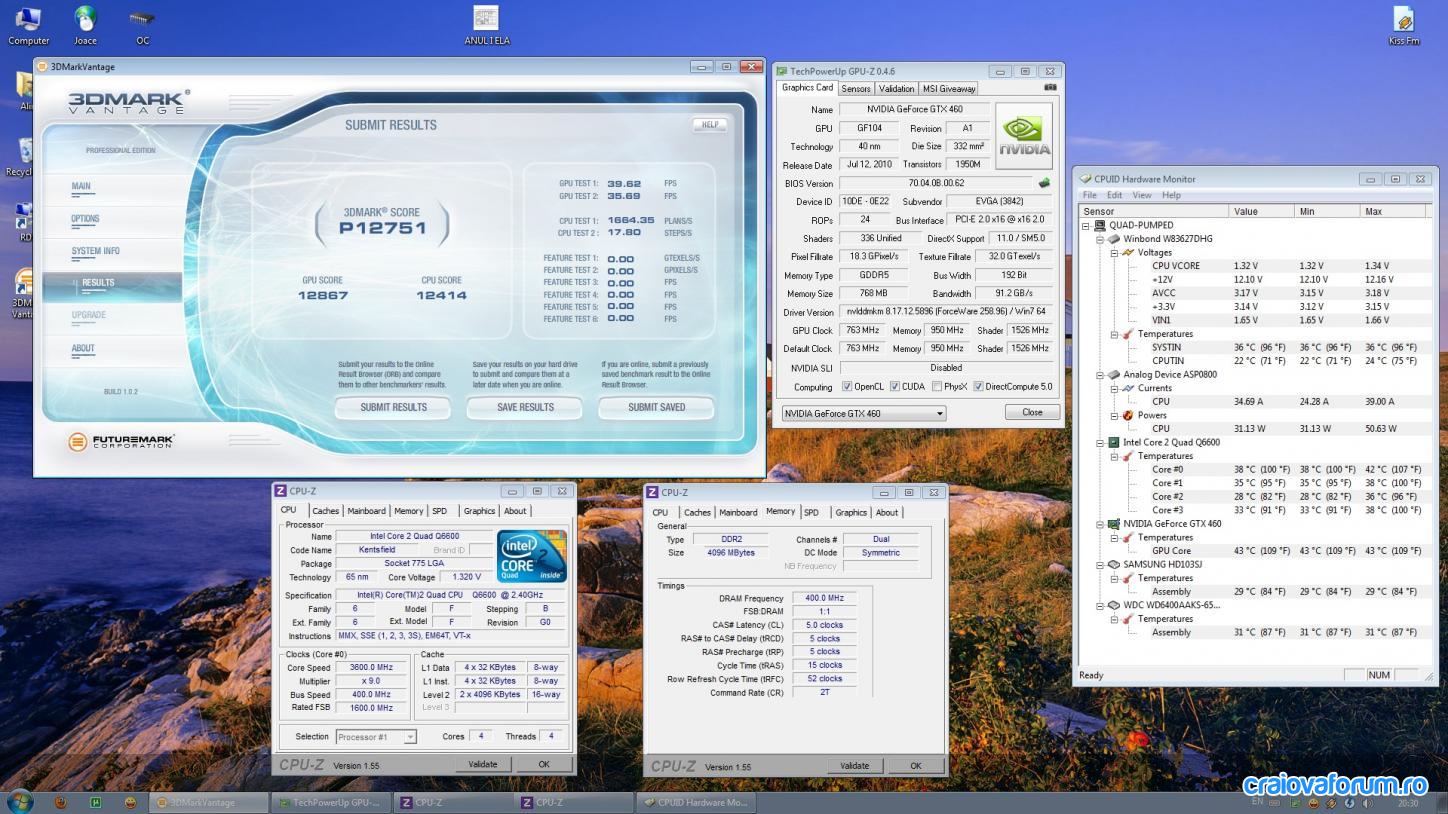
Task: Click the GPU-Z camera screenshot icon
Action: coord(1050,88)
